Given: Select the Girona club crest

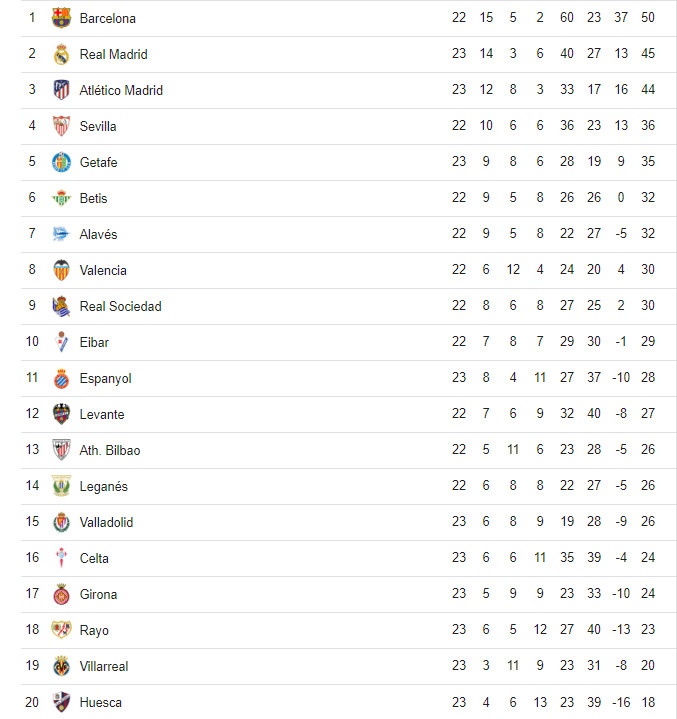Looking at the screenshot, I should [62, 594].
